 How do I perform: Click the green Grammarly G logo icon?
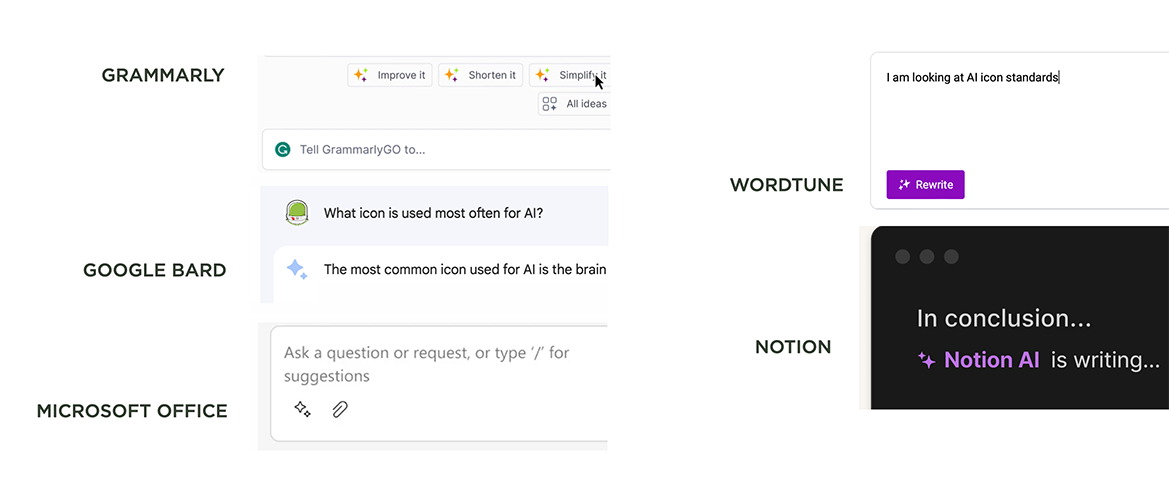pos(283,149)
